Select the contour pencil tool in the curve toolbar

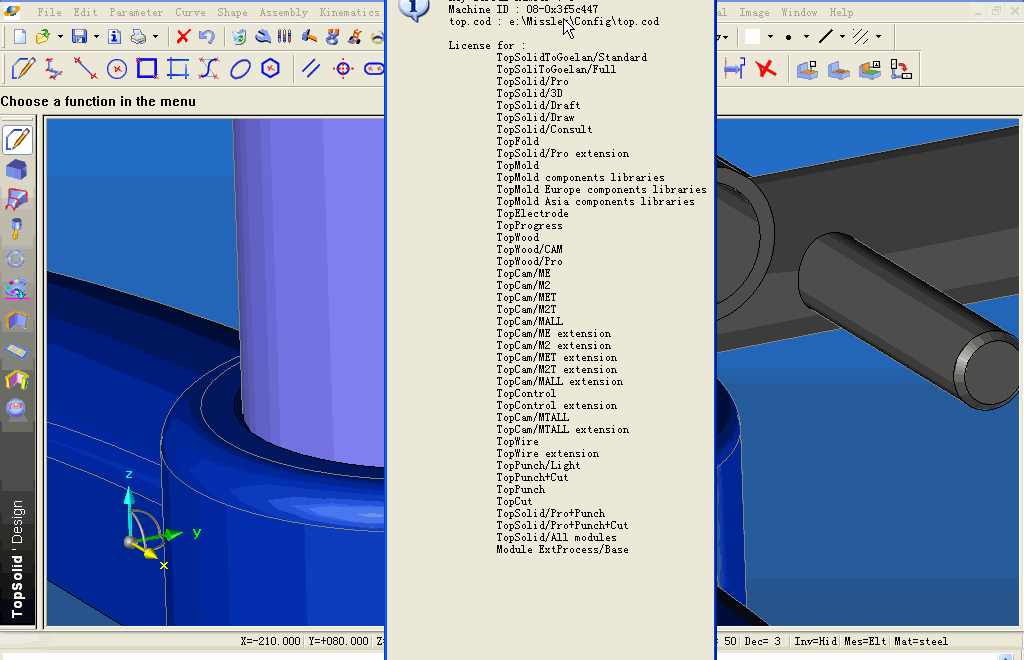[x=23, y=69]
